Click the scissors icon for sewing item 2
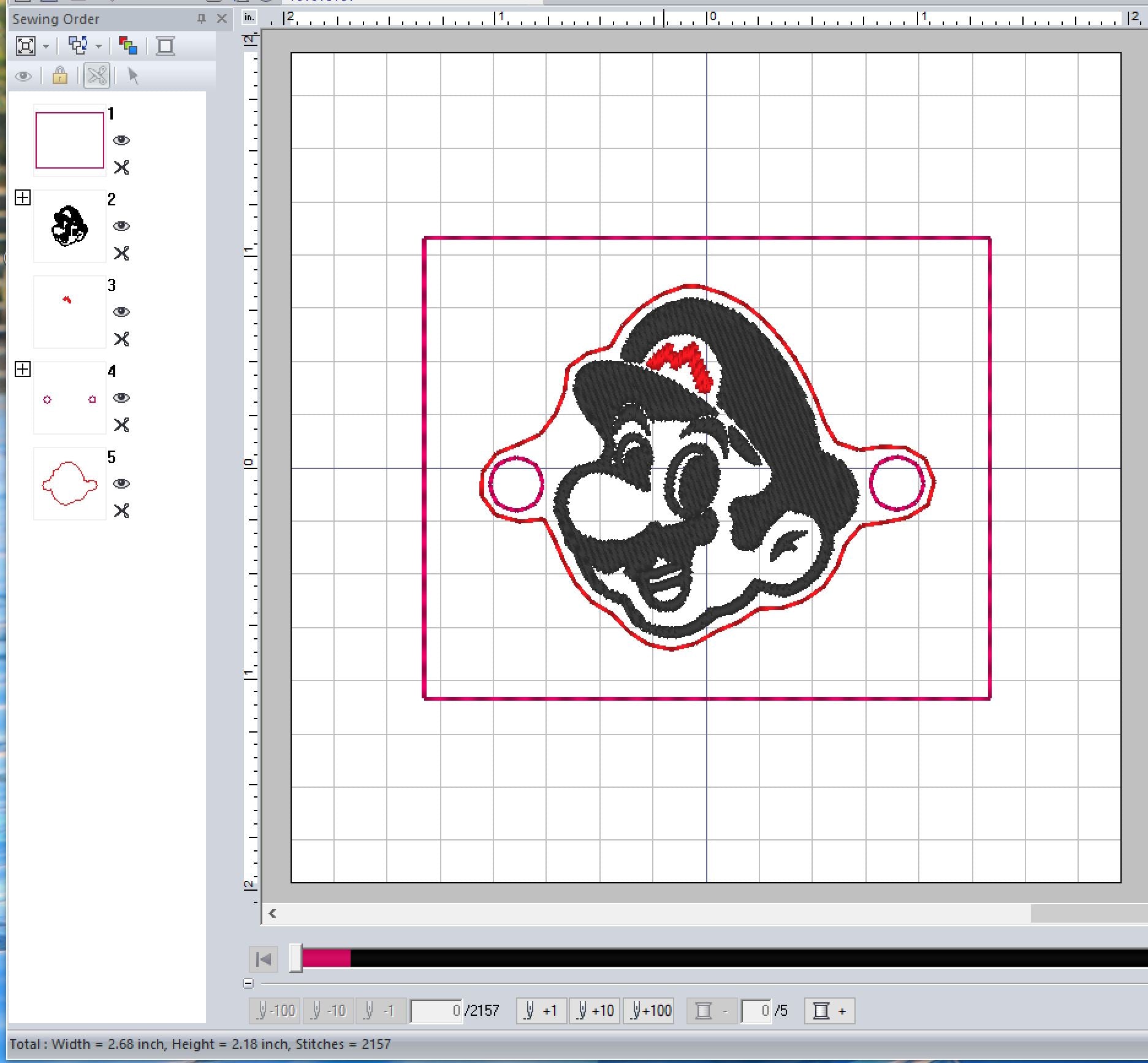Viewport: 1148px width, 1063px height. pos(121,253)
